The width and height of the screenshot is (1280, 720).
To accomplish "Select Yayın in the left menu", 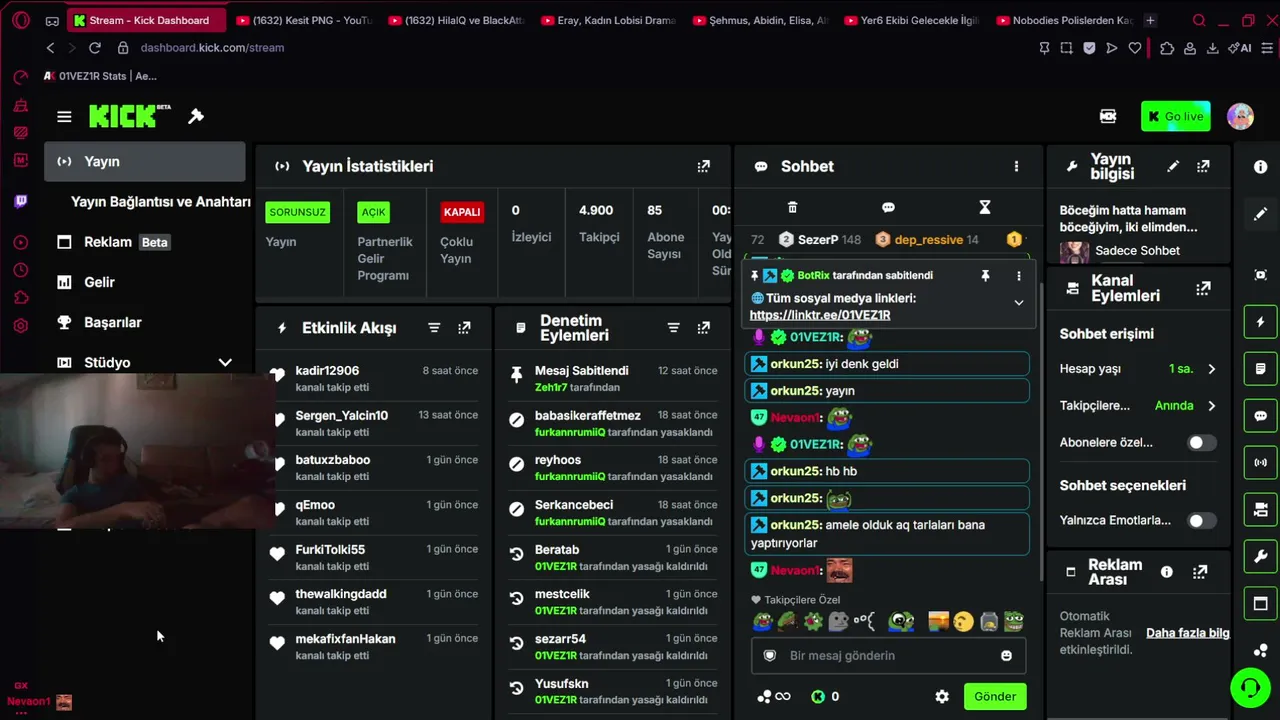I will (x=144, y=161).
